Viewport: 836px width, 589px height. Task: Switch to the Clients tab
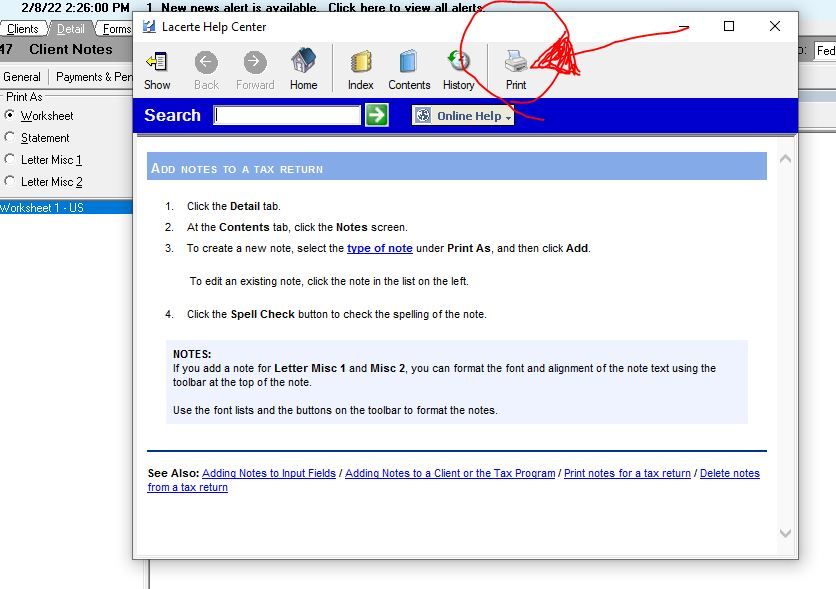coord(22,29)
